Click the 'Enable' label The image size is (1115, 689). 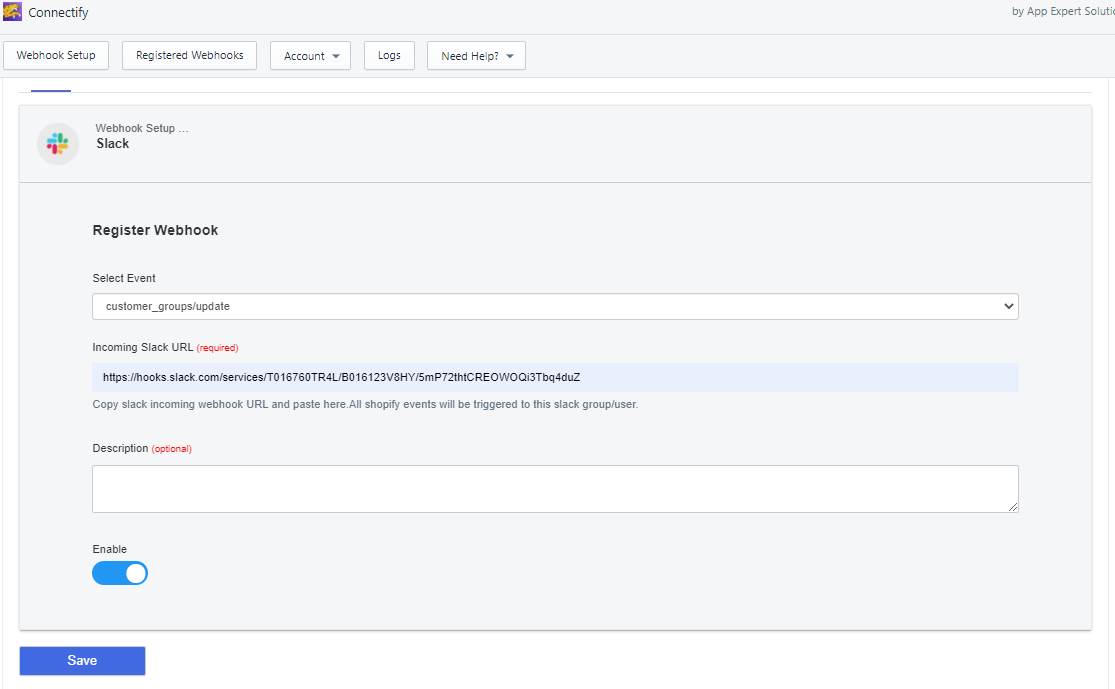[110, 549]
